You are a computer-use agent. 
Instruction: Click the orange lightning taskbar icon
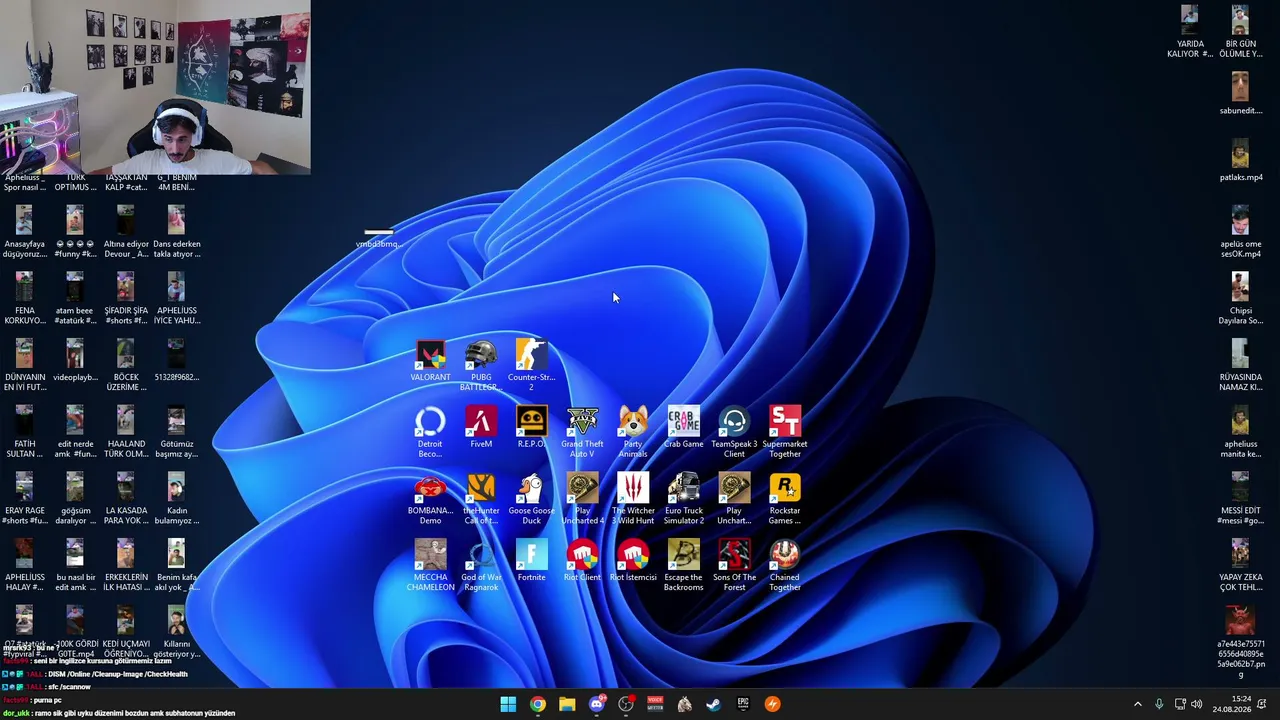pyautogui.click(x=772, y=704)
